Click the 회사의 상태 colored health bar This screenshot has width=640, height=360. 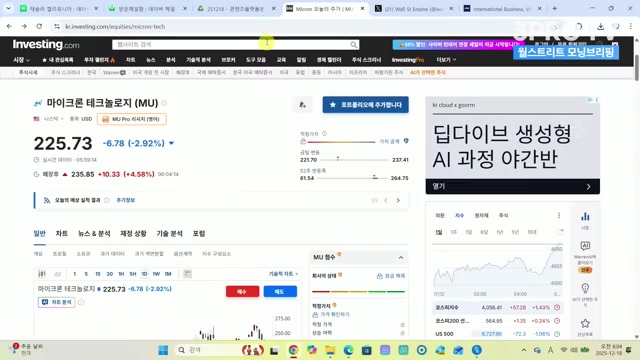pos(358,291)
